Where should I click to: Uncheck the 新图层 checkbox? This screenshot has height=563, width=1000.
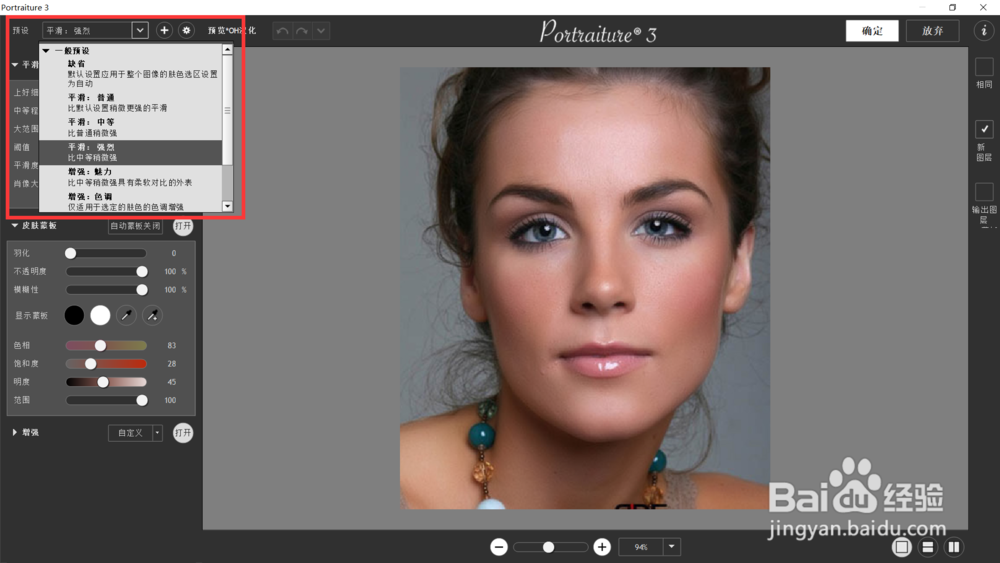coord(984,129)
